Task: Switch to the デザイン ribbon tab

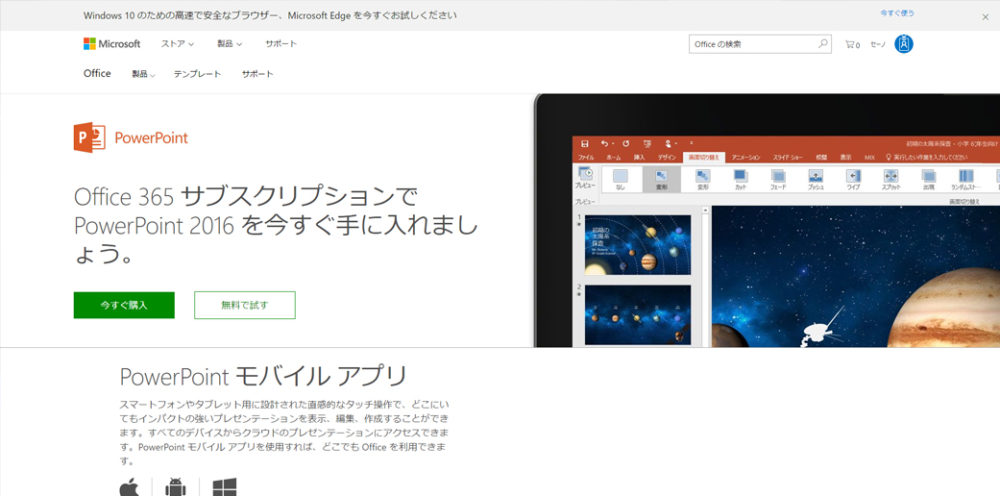Action: (x=666, y=157)
